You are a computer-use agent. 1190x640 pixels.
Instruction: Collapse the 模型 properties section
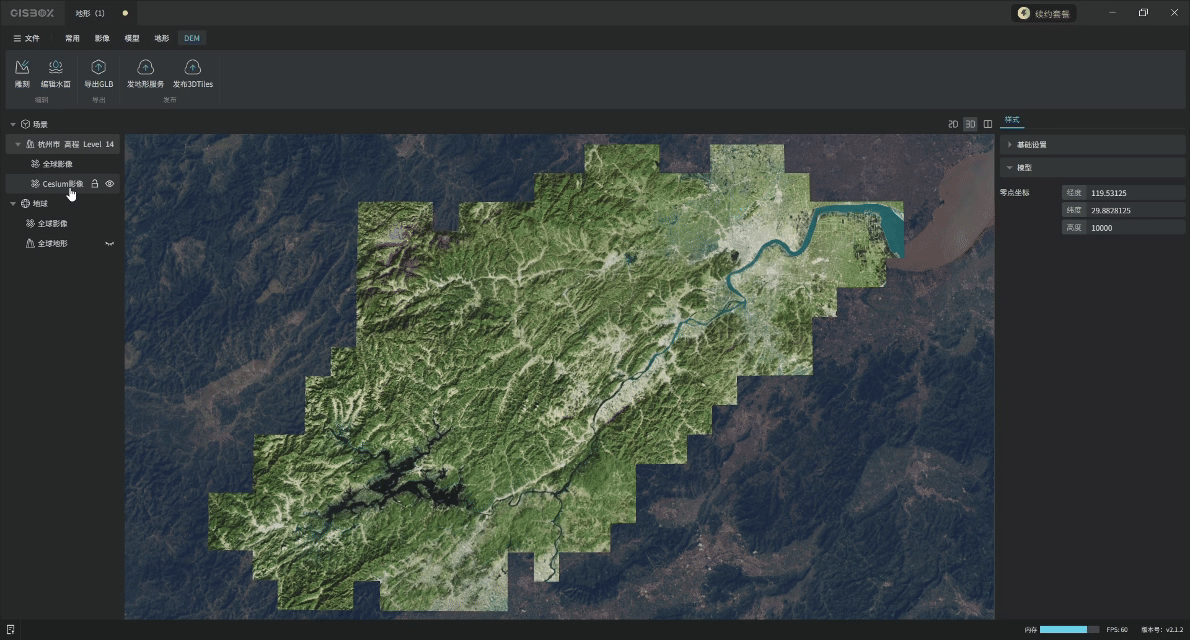tap(1010, 168)
